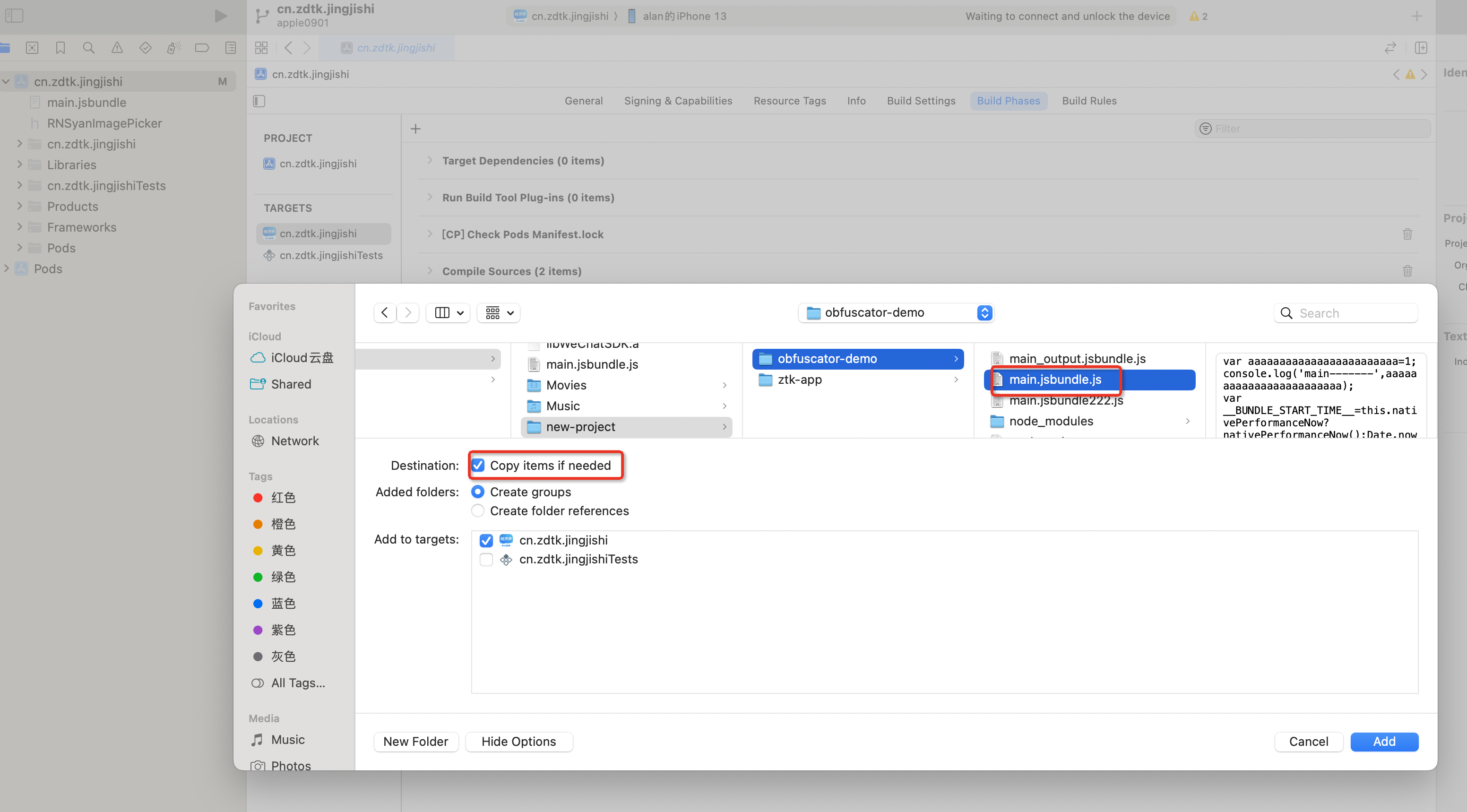The height and width of the screenshot is (812, 1467).
Task: Click Hide Options button
Action: click(x=518, y=742)
